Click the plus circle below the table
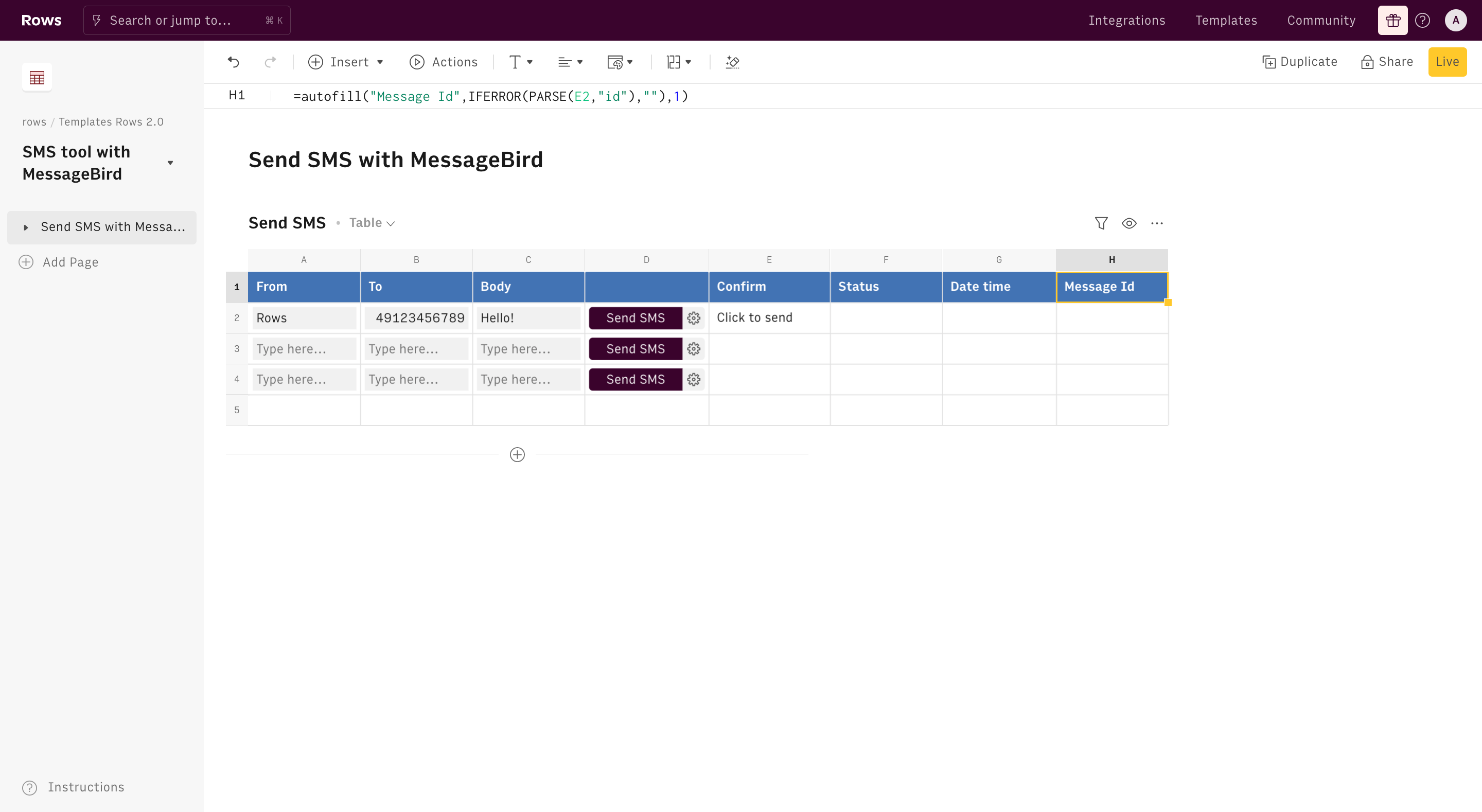Image resolution: width=1482 pixels, height=812 pixels. [517, 455]
